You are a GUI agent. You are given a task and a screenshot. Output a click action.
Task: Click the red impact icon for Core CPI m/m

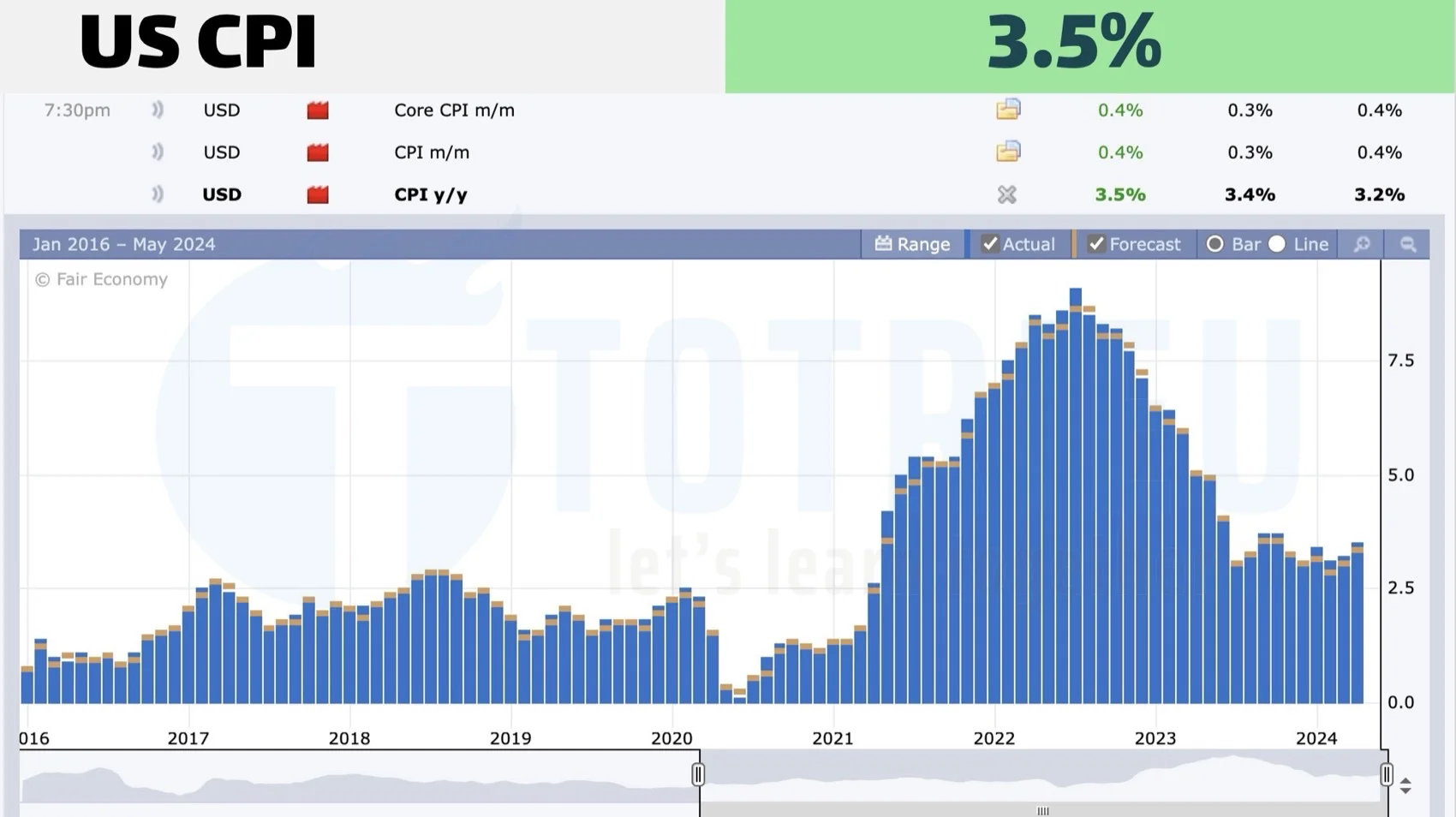[318, 110]
